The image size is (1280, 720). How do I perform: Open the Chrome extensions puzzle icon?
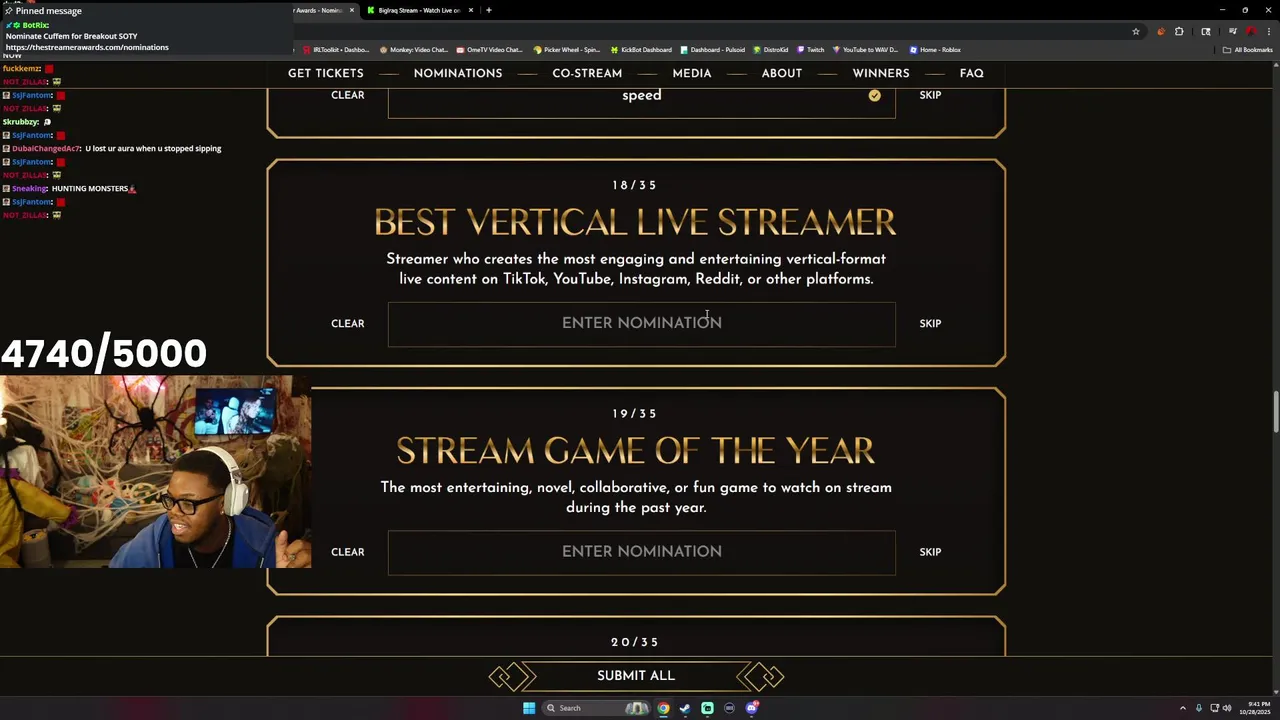[x=1179, y=31]
